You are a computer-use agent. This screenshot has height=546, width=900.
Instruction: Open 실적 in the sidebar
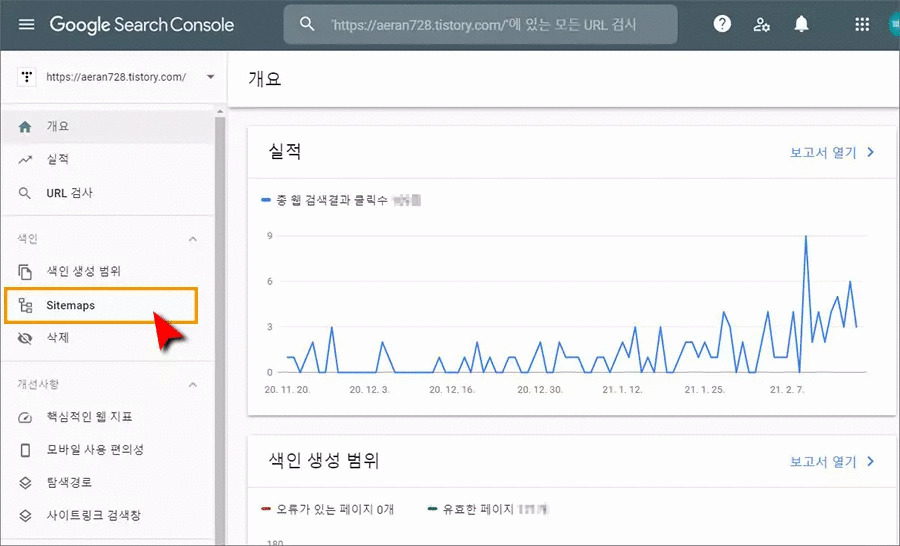tap(107, 160)
